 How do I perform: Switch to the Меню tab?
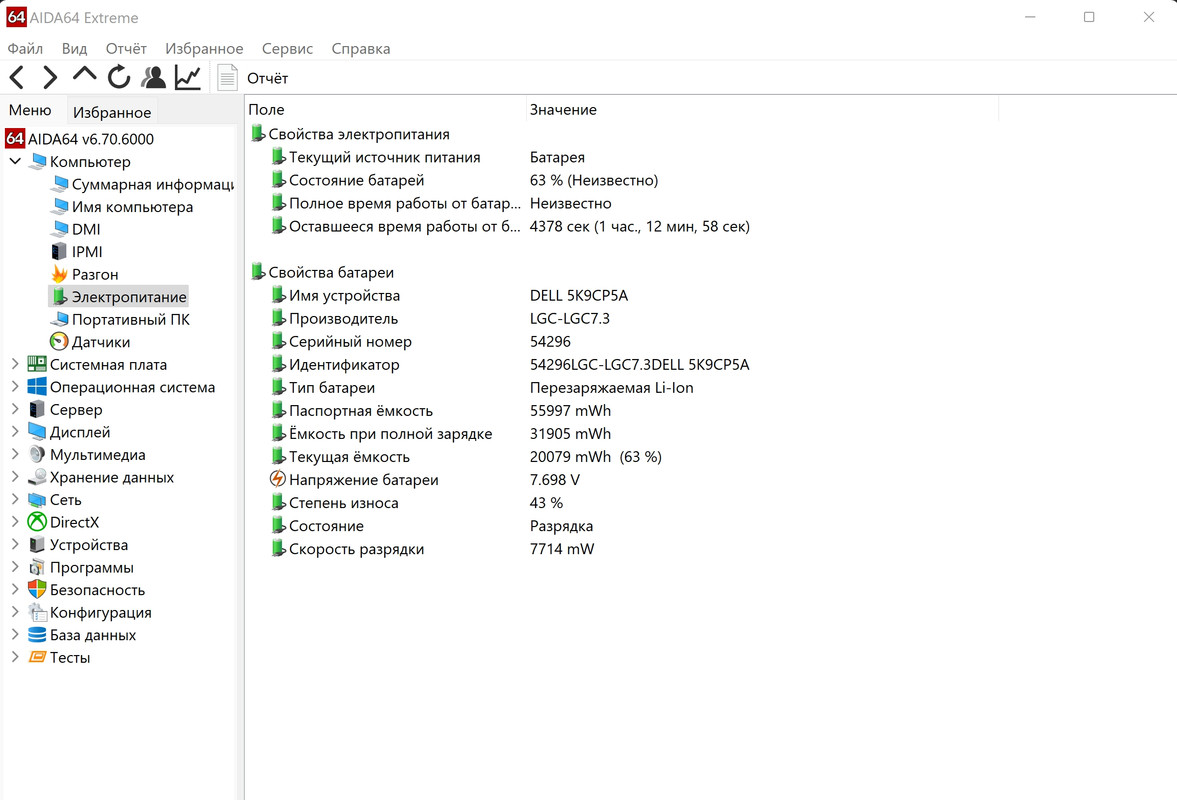(30, 110)
